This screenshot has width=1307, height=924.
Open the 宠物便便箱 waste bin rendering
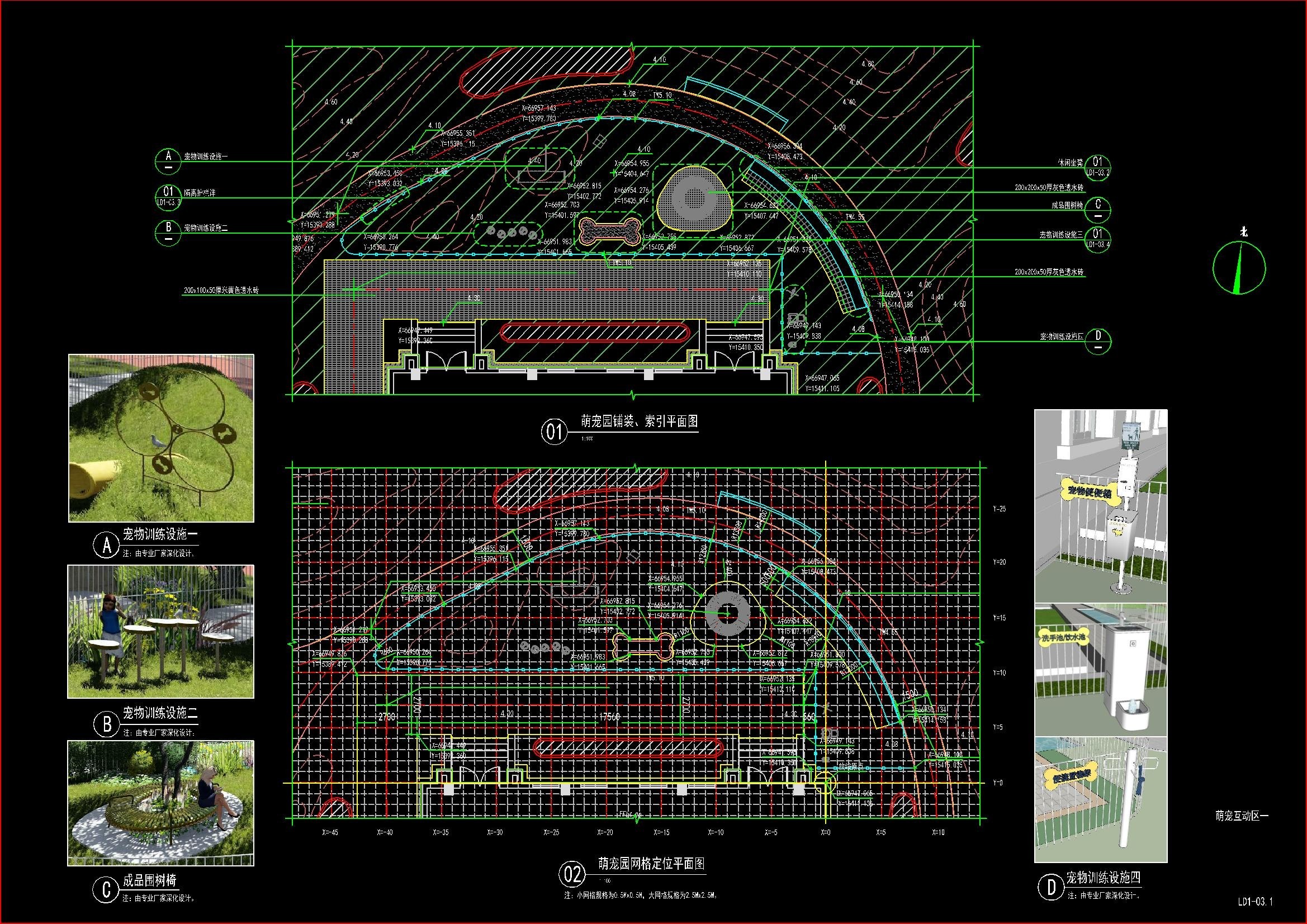(x=1101, y=505)
